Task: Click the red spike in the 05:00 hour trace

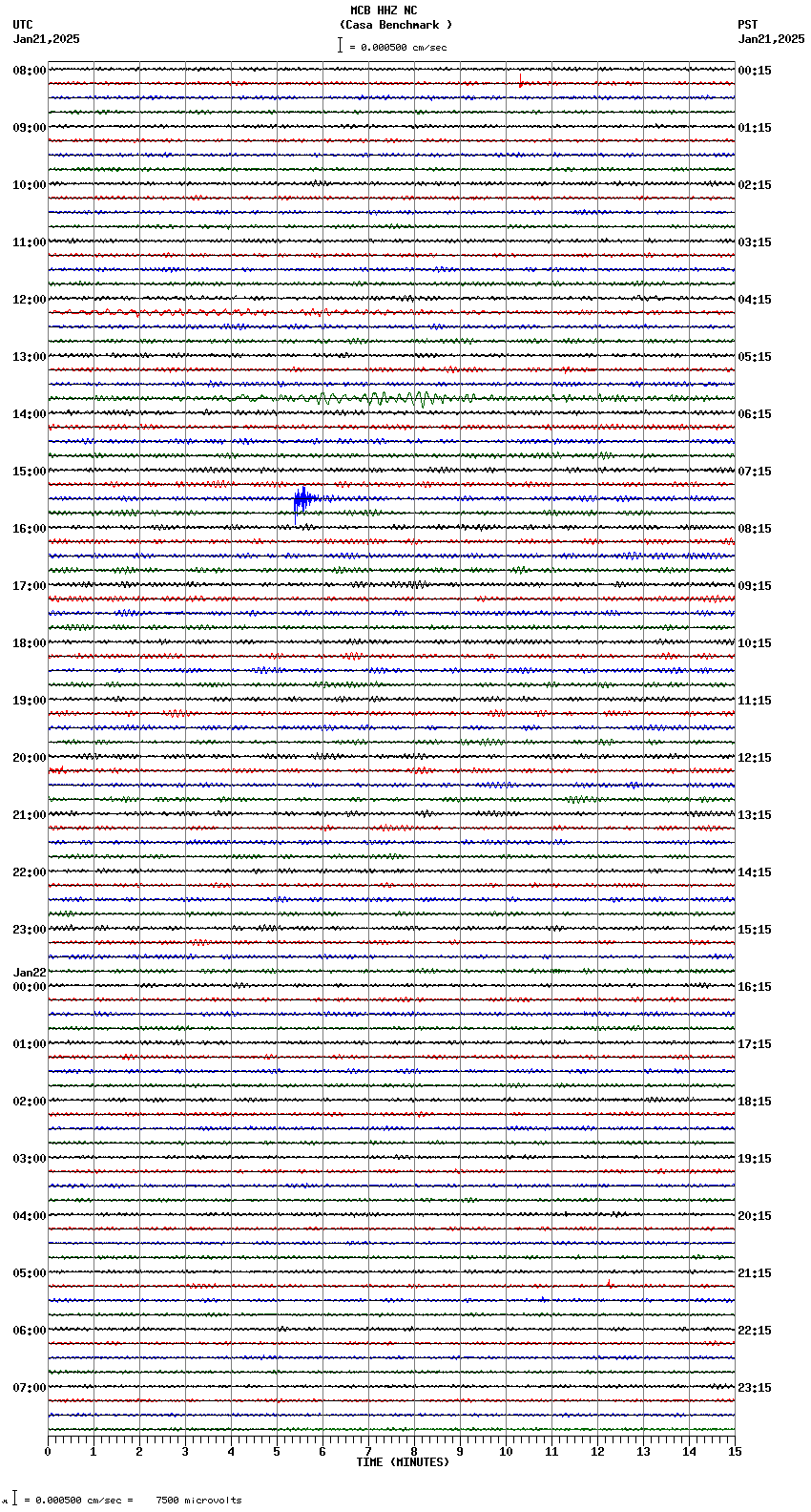Action: (609, 1284)
